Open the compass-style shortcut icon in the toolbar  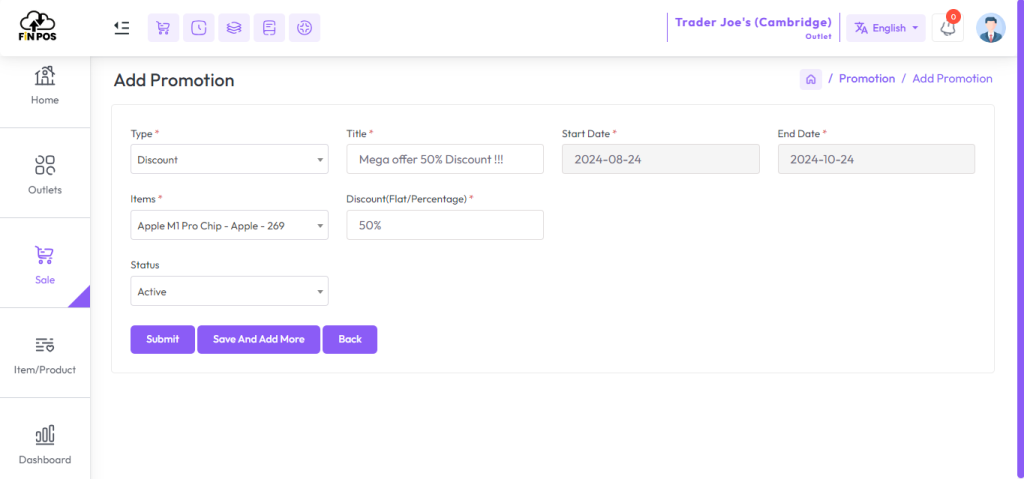point(304,28)
